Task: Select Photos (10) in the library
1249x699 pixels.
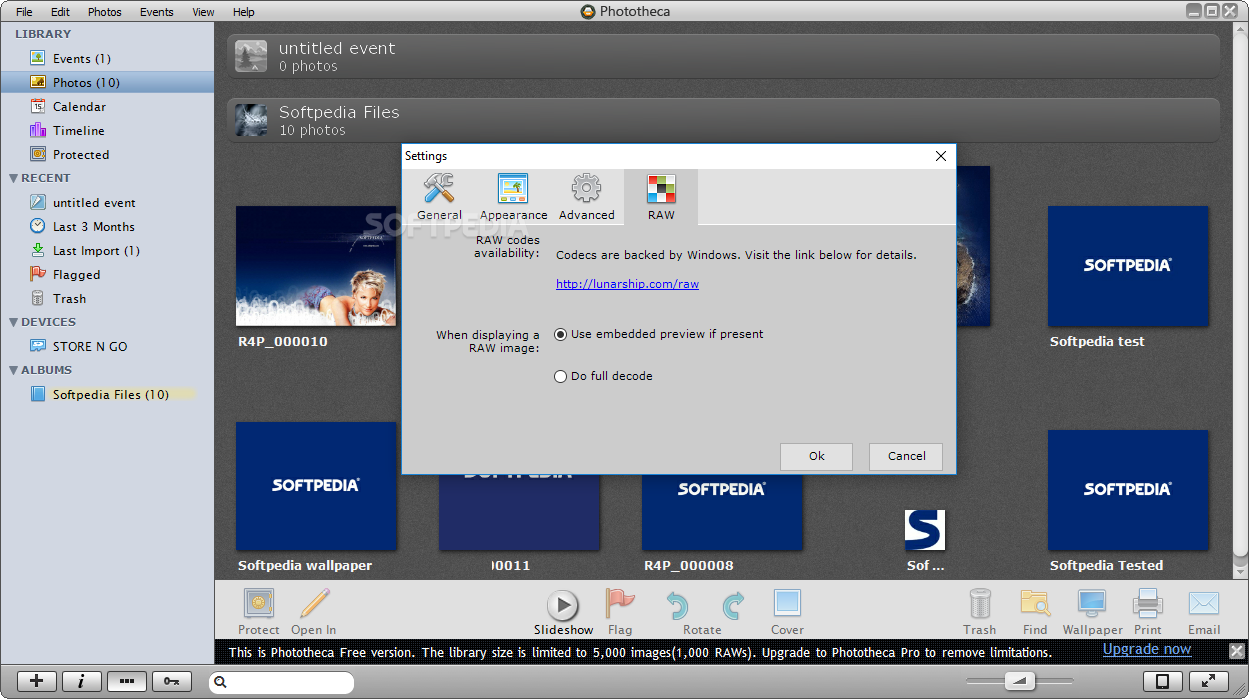Action: click(107, 82)
